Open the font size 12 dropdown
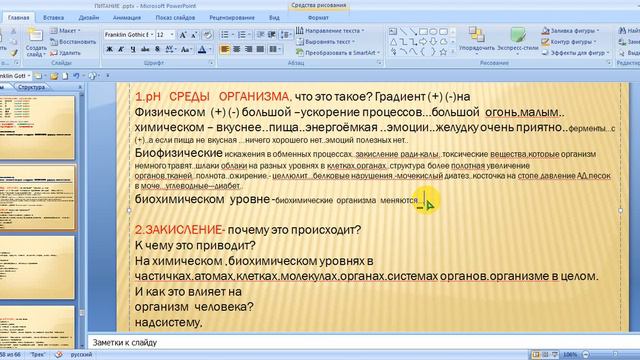This screenshot has height=360, width=640. [x=172, y=35]
